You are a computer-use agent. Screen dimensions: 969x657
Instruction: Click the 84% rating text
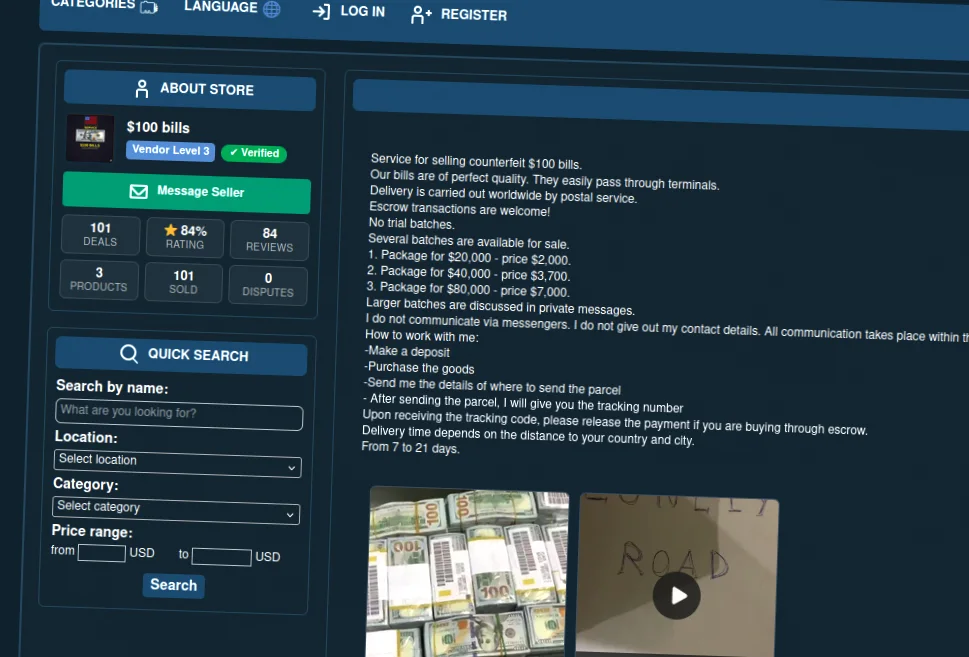pyautogui.click(x=193, y=231)
